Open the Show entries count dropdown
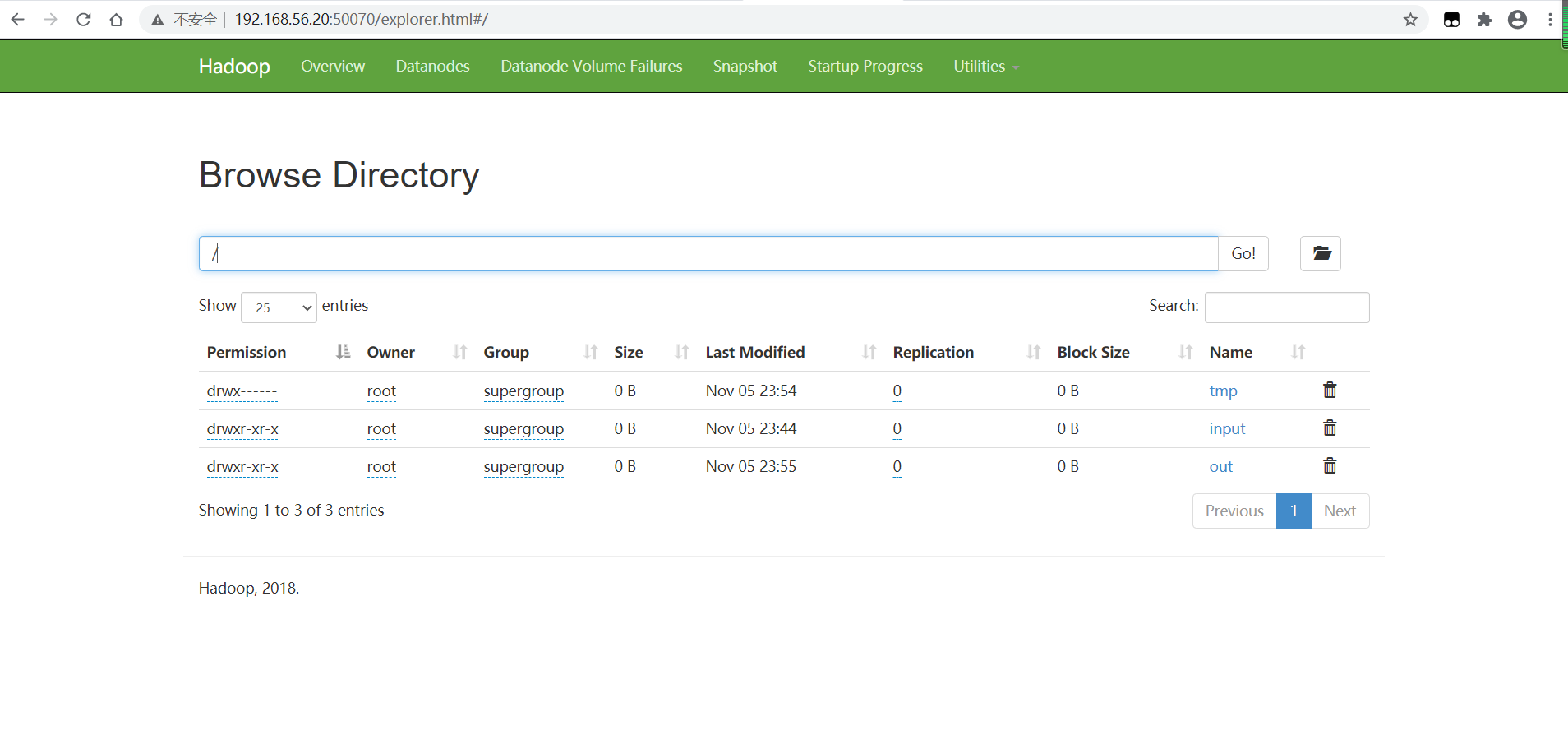Screen dimensions: 1568x749 [279, 307]
